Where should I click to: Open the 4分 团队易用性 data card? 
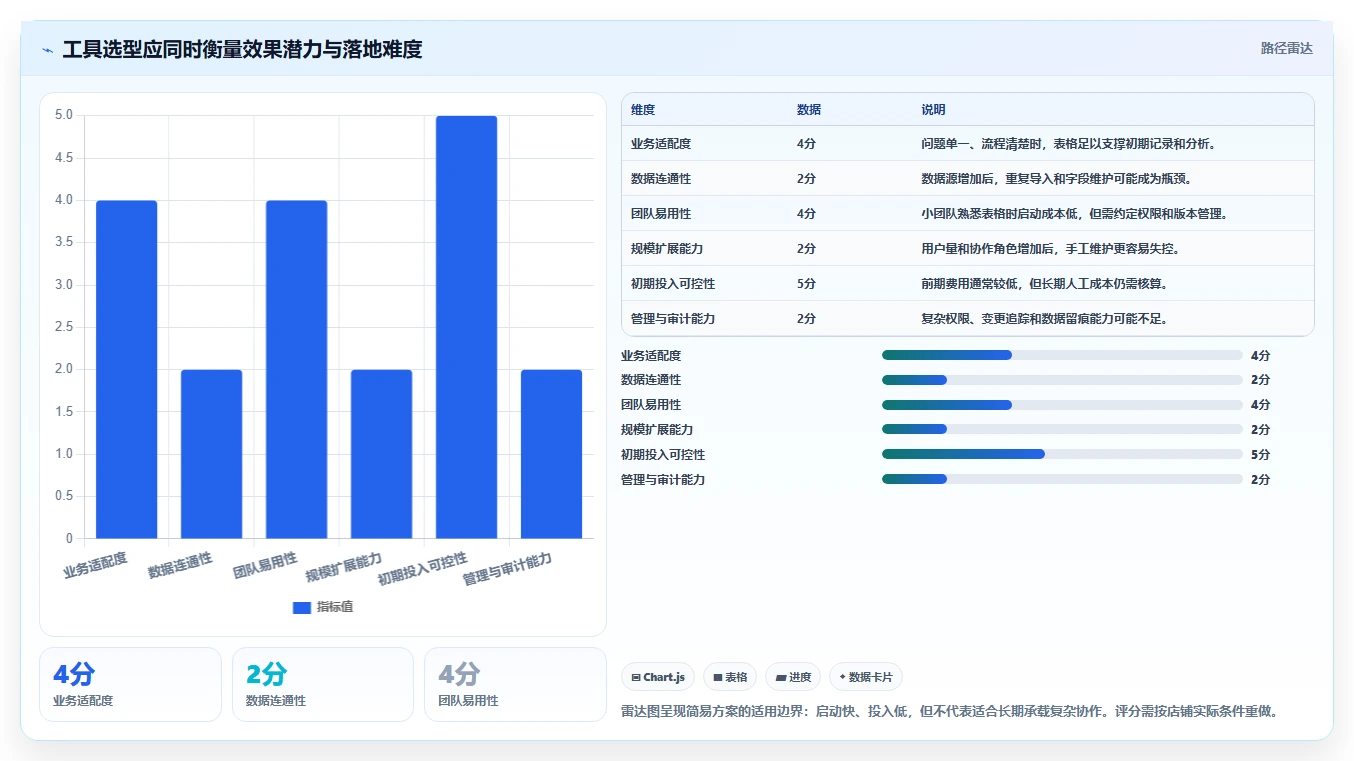pyautogui.click(x=515, y=684)
